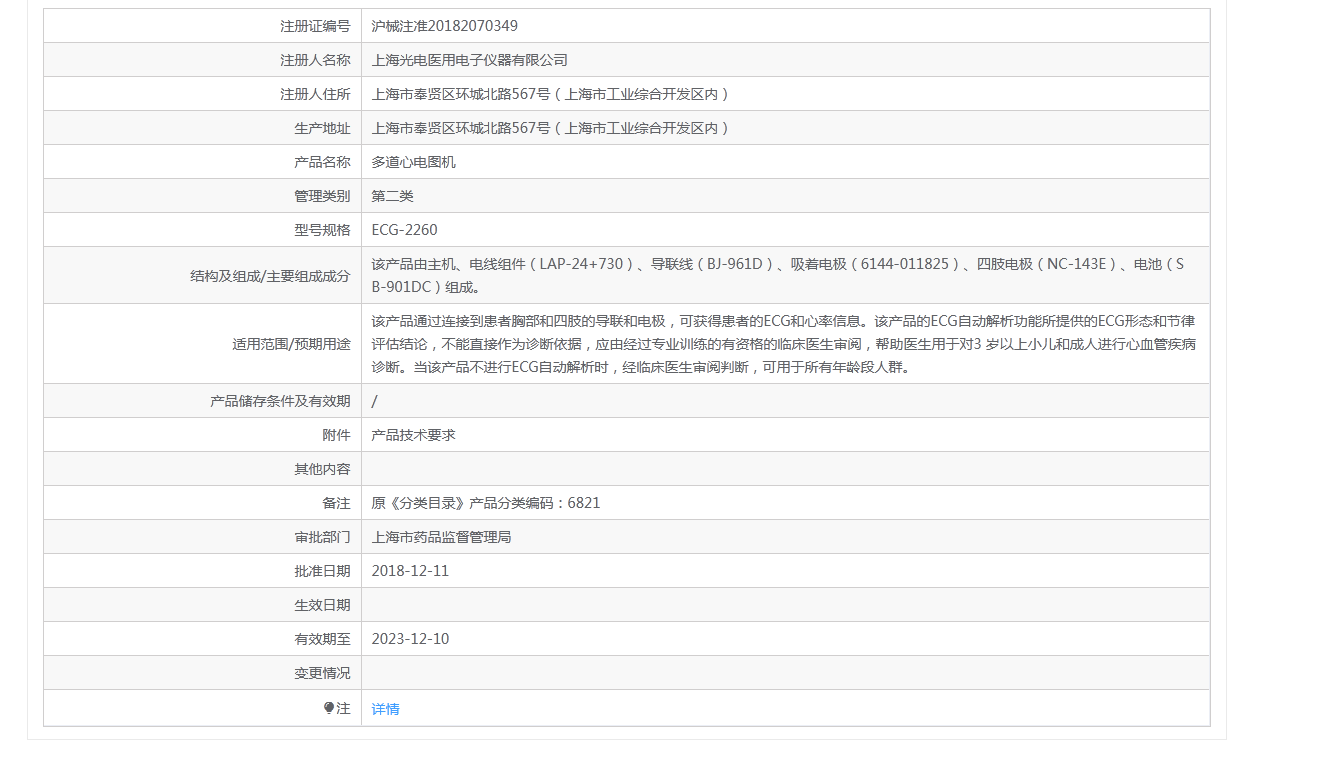Select product name 多道心电图机
The height and width of the screenshot is (769, 1323).
coord(413,162)
